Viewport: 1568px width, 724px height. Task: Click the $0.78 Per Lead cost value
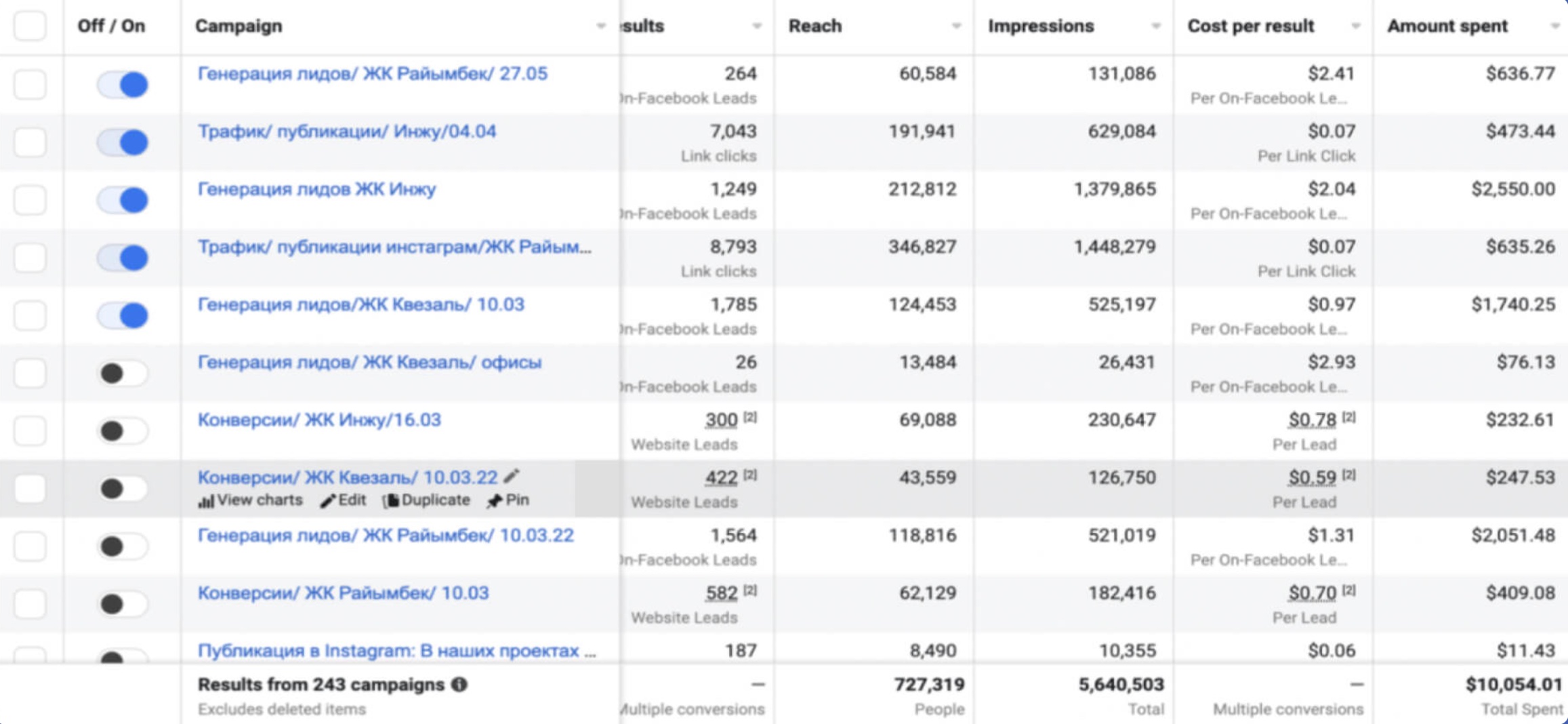(1313, 420)
